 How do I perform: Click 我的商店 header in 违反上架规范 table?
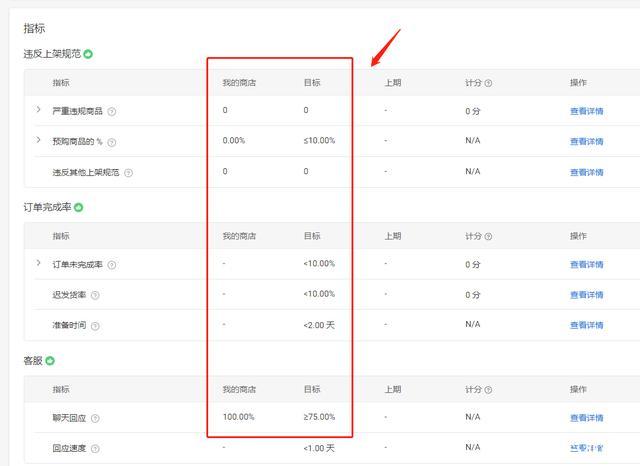[x=239, y=83]
